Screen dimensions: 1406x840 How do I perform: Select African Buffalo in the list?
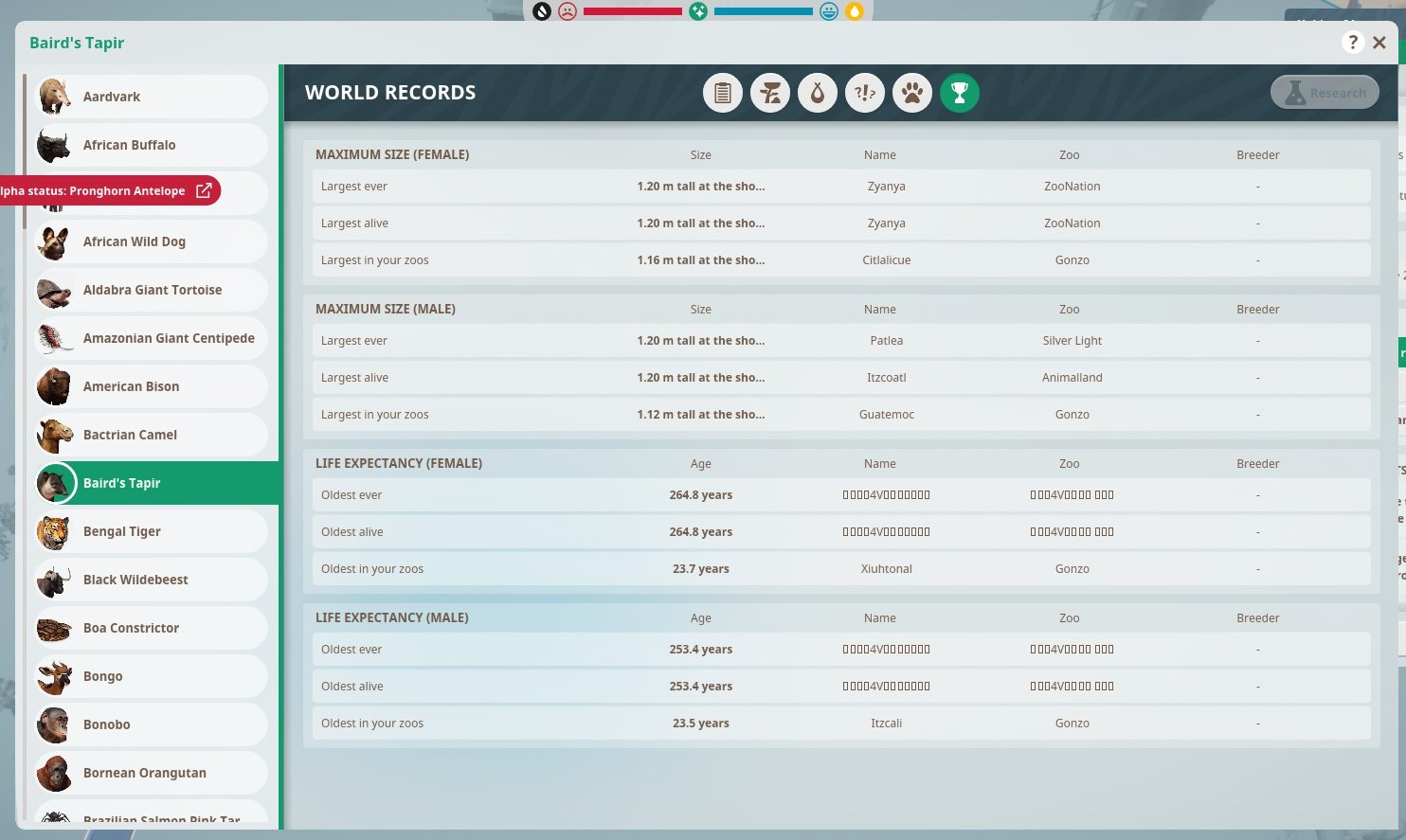click(x=152, y=145)
